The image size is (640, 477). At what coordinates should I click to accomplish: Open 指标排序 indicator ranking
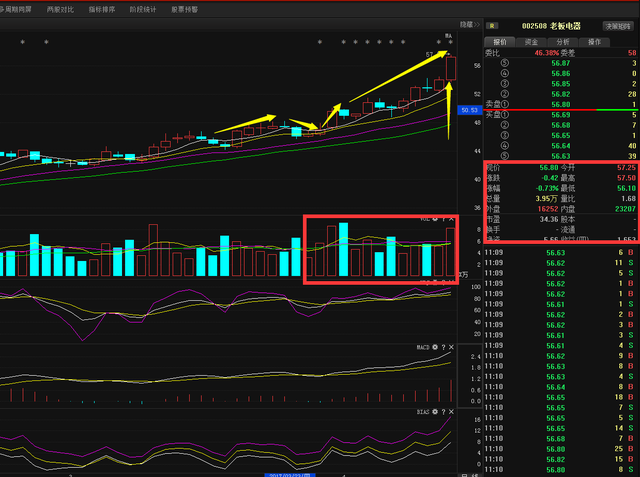101,8
